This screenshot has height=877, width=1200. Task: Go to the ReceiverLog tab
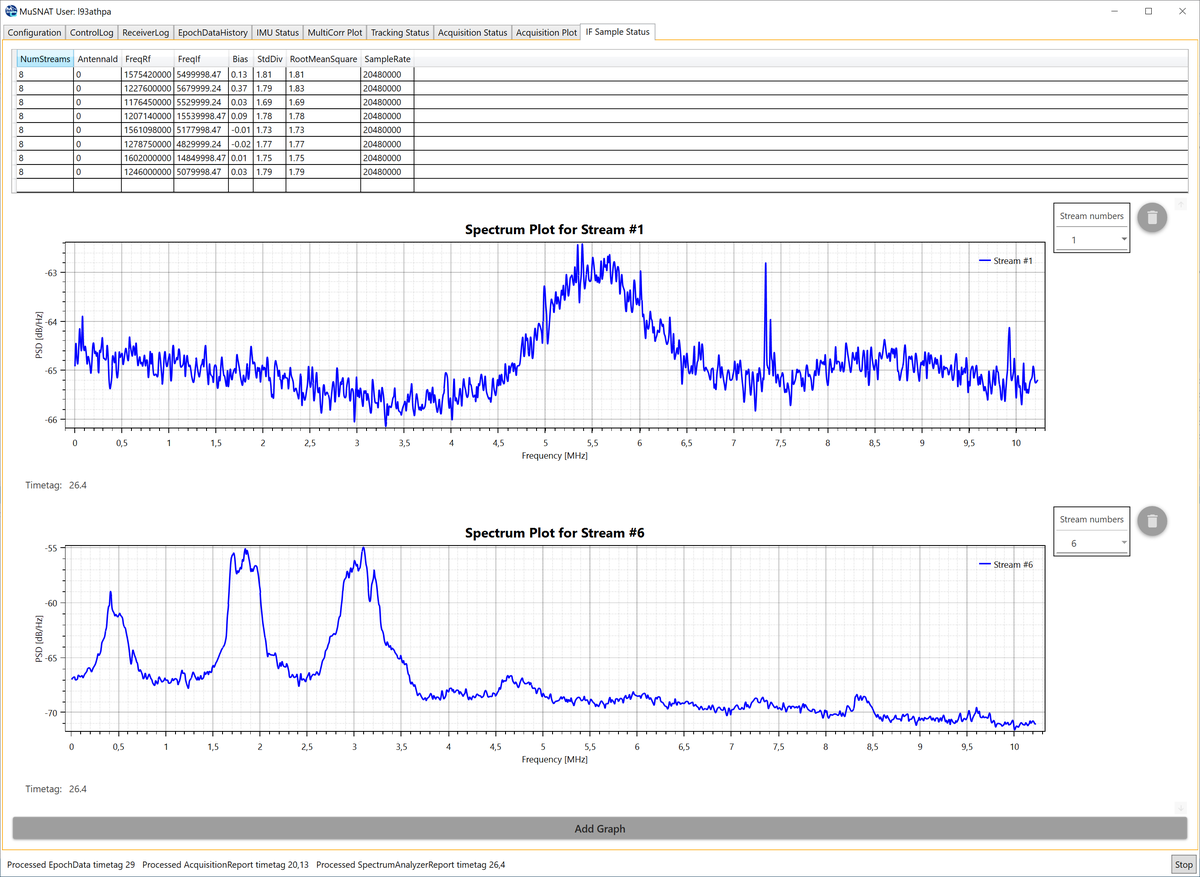pyautogui.click(x=146, y=32)
